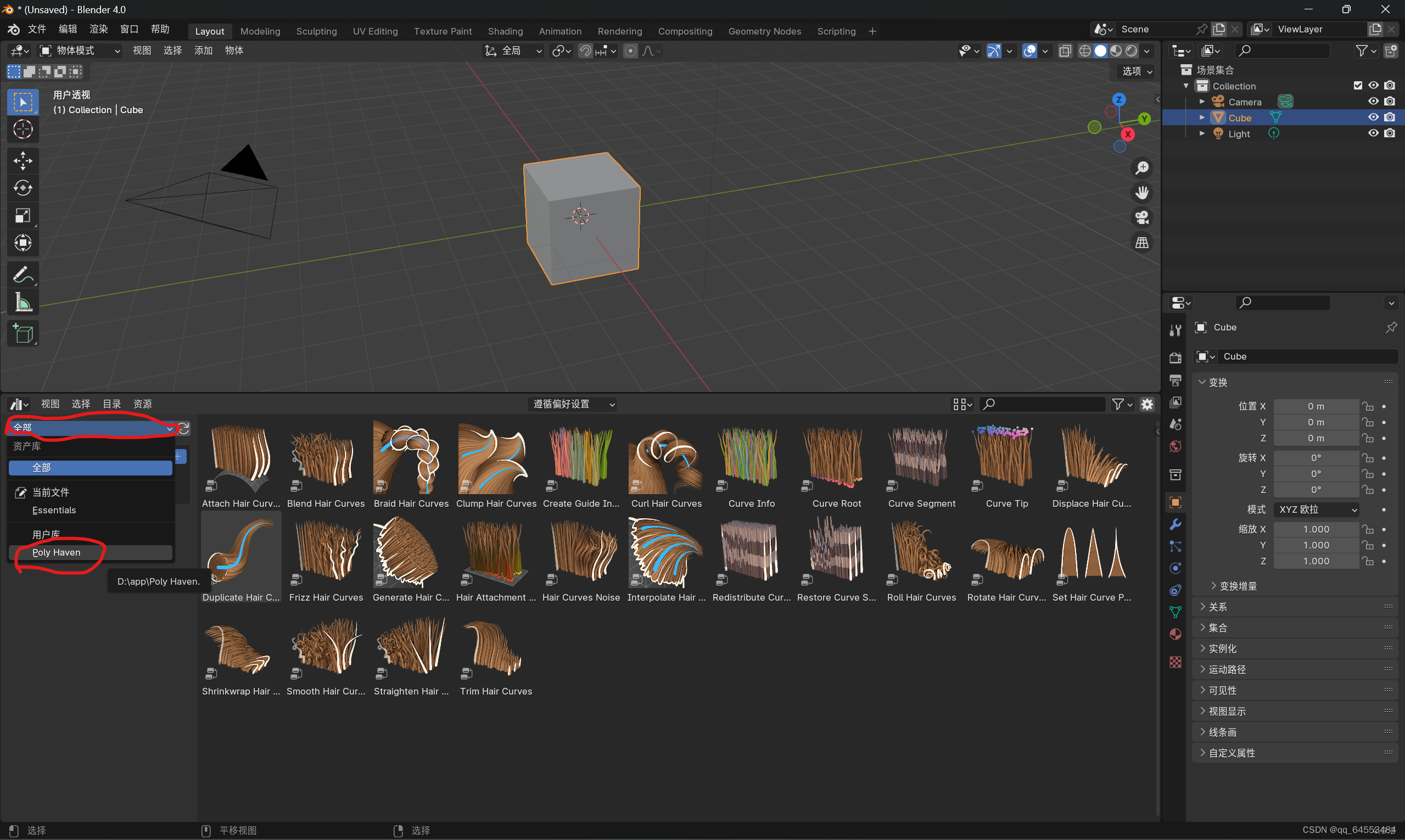Select Poly Haven asset library
The image size is (1405, 840).
(x=57, y=552)
